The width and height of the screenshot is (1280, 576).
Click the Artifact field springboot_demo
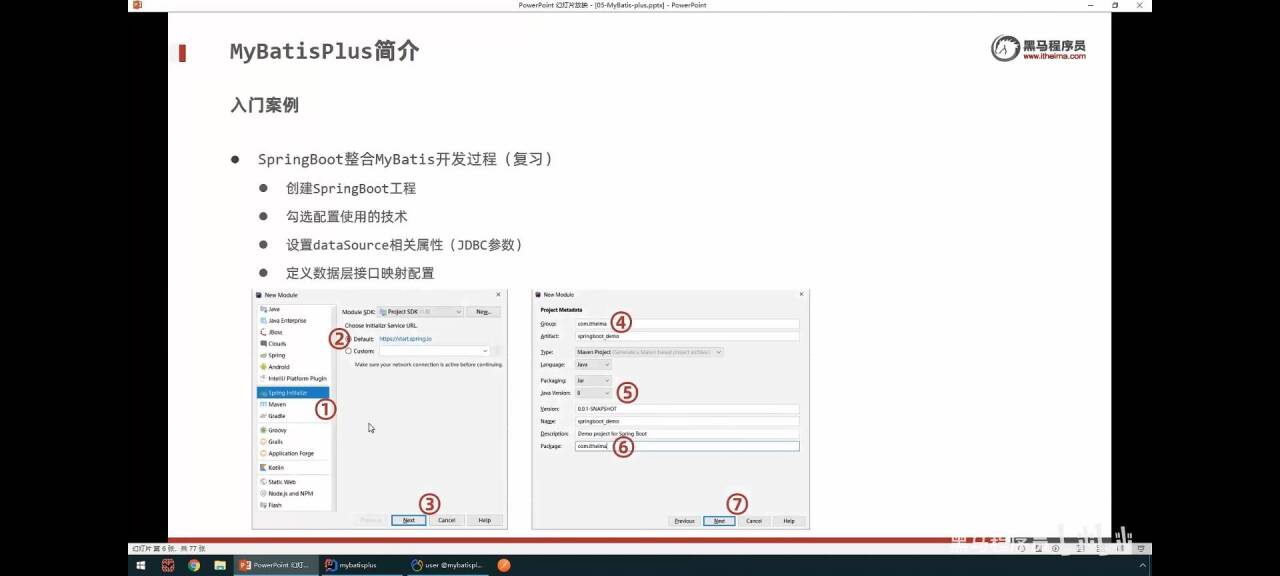click(687, 336)
